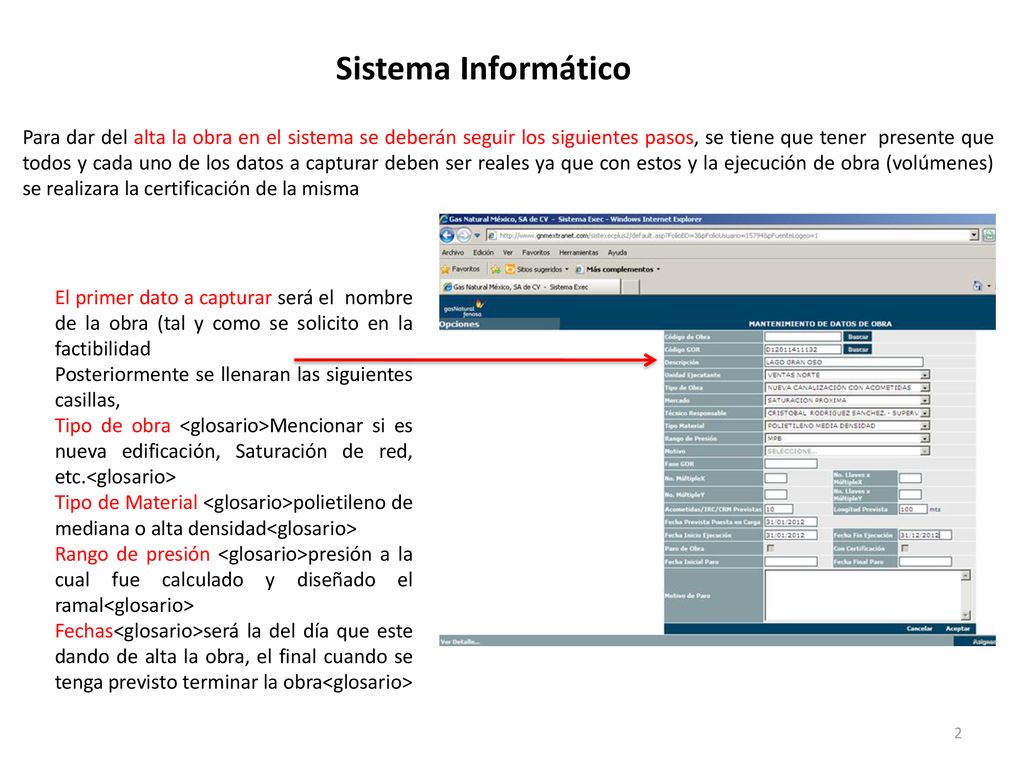1024x768 pixels.
Task: Open the recent pages arrow beside Forward
Action: click(x=477, y=235)
